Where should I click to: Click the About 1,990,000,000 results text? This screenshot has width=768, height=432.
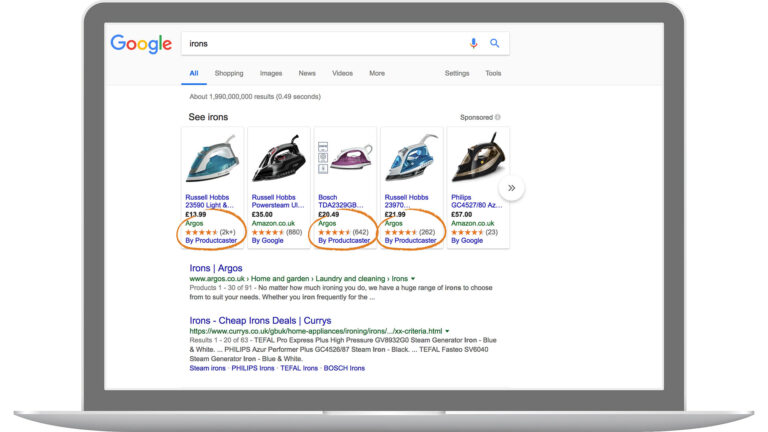point(255,96)
